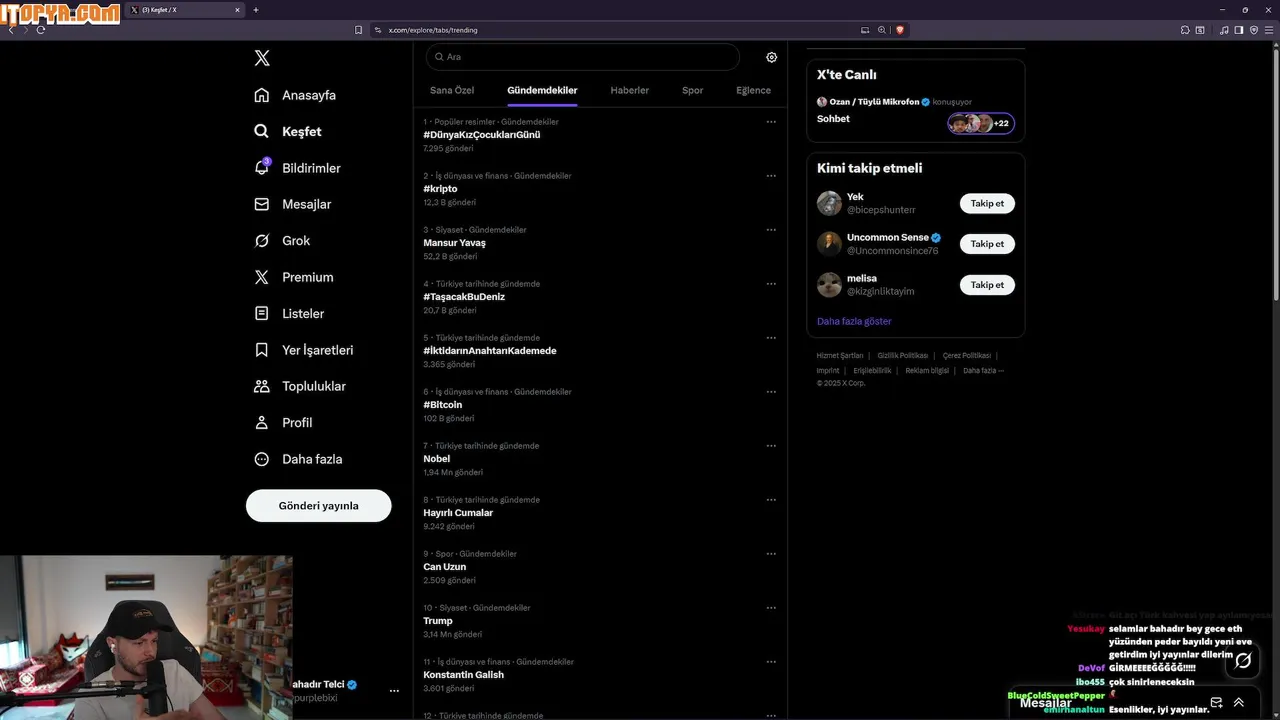The height and width of the screenshot is (720, 1280).
Task: Open Premium subscription page
Action: [x=293, y=277]
